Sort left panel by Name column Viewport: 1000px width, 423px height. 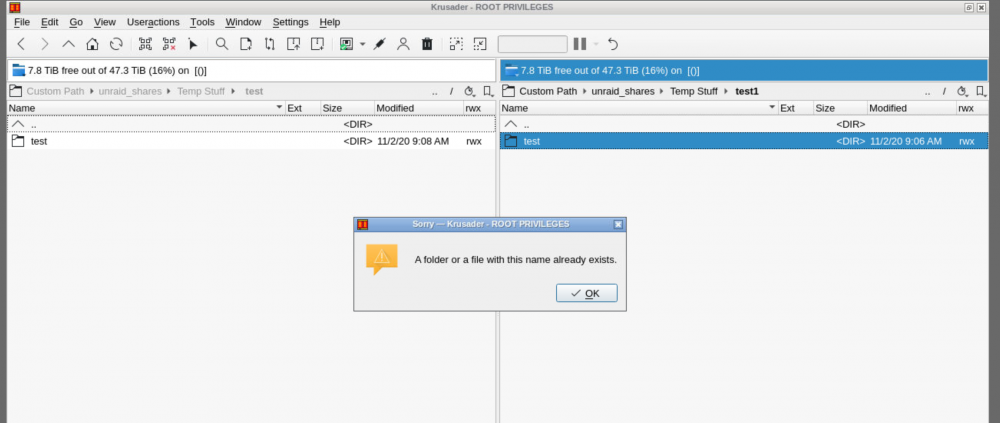click(145, 108)
